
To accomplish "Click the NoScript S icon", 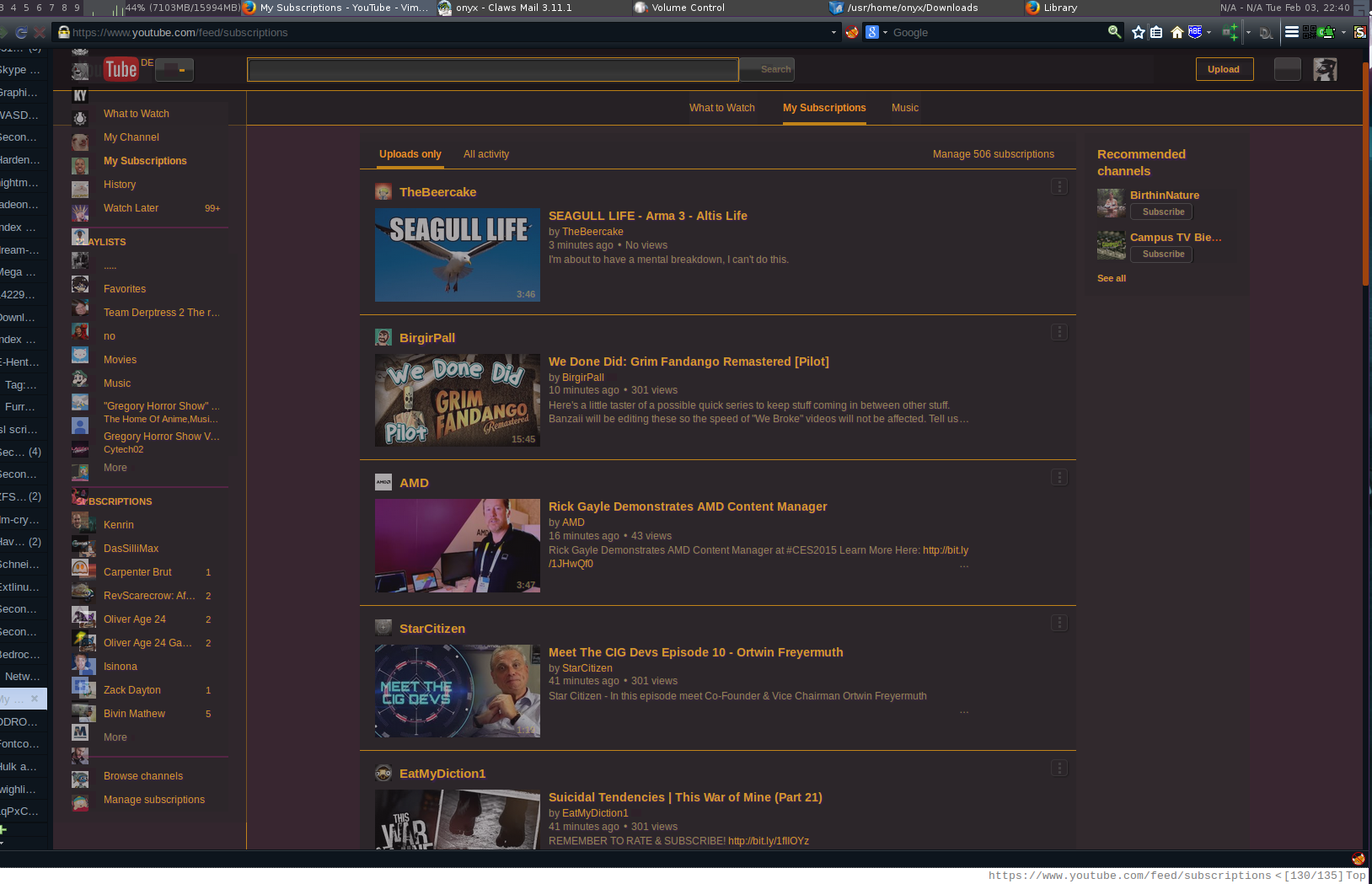I will [1359, 32].
